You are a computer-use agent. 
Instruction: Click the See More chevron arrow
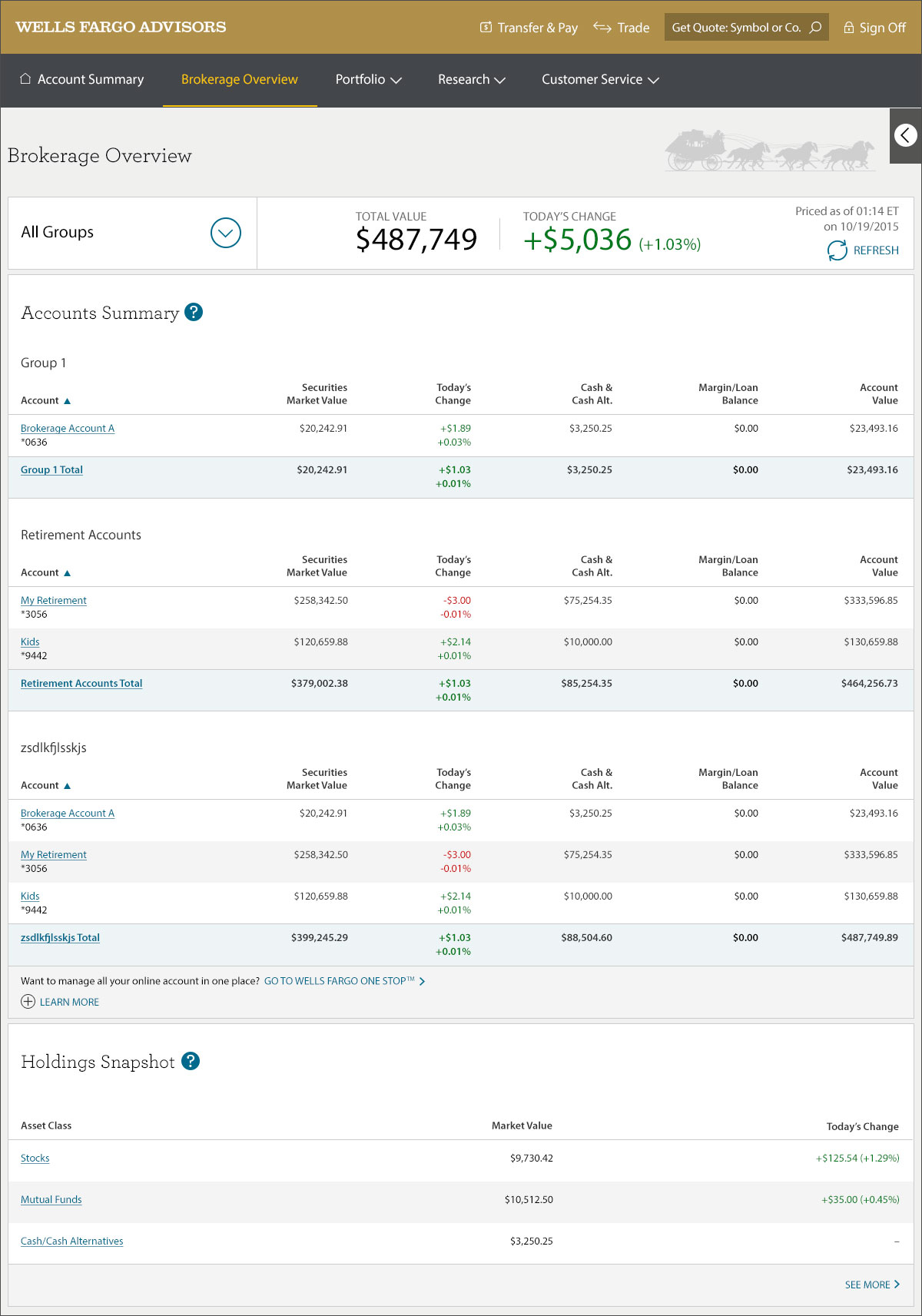(897, 1285)
